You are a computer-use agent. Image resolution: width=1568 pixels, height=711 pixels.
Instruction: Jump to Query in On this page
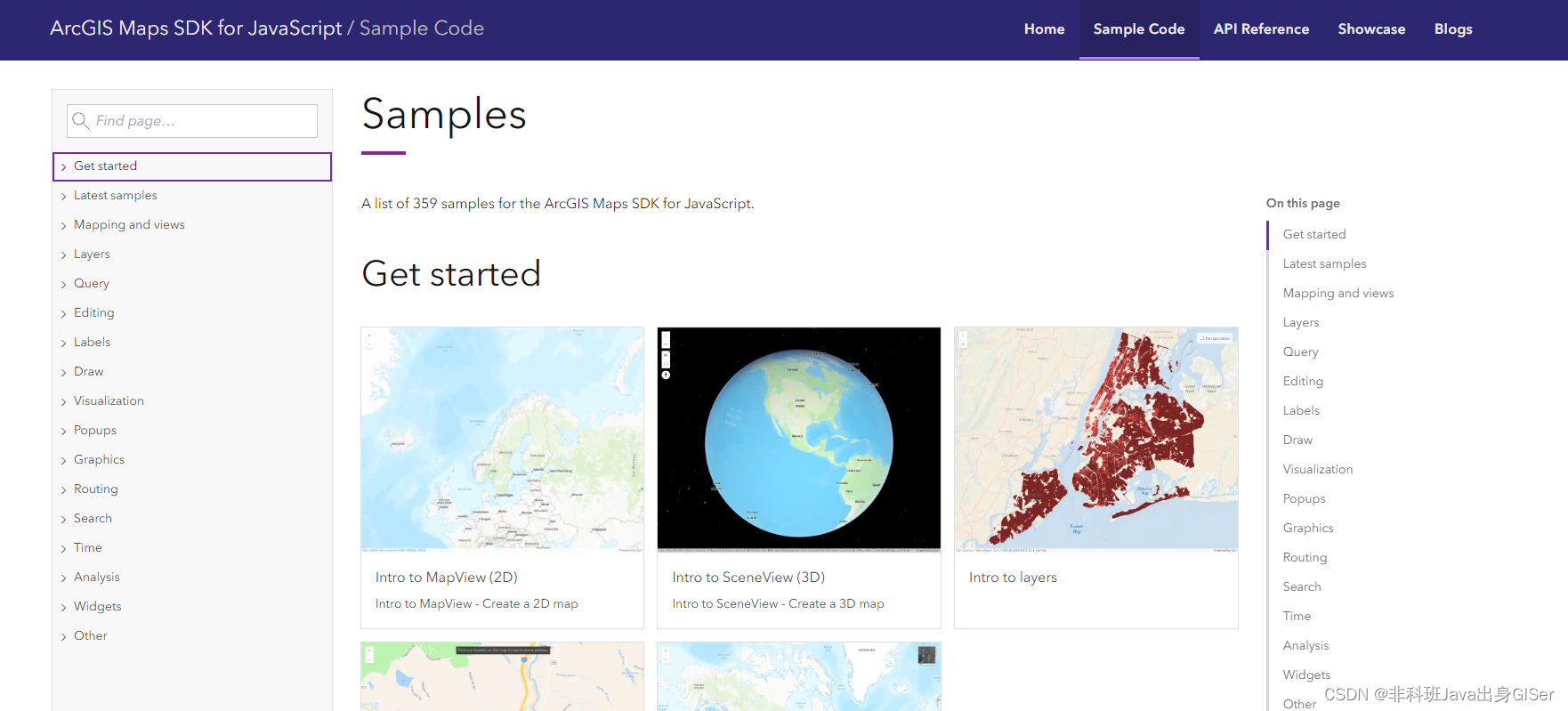[1301, 351]
